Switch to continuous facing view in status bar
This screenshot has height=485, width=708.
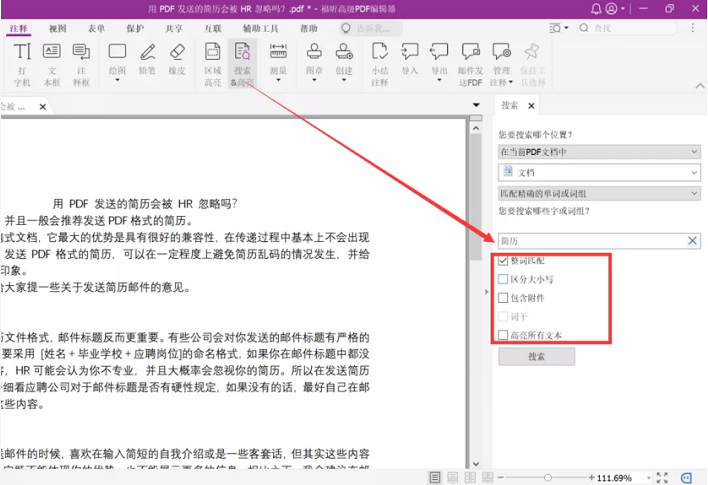488,477
